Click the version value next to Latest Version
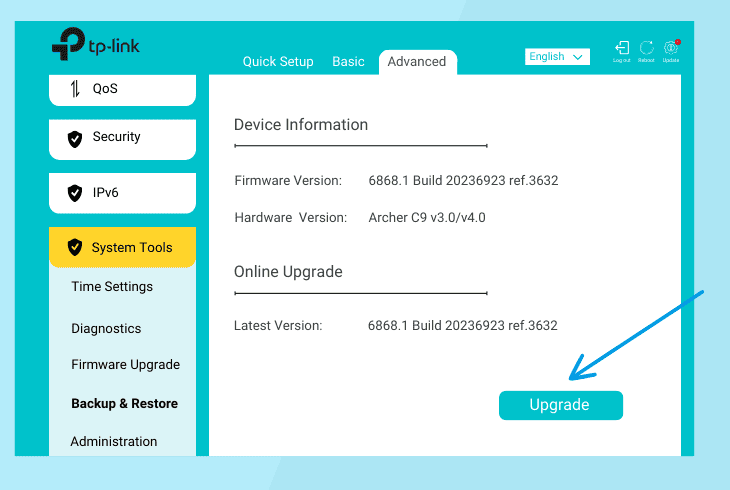 462,325
